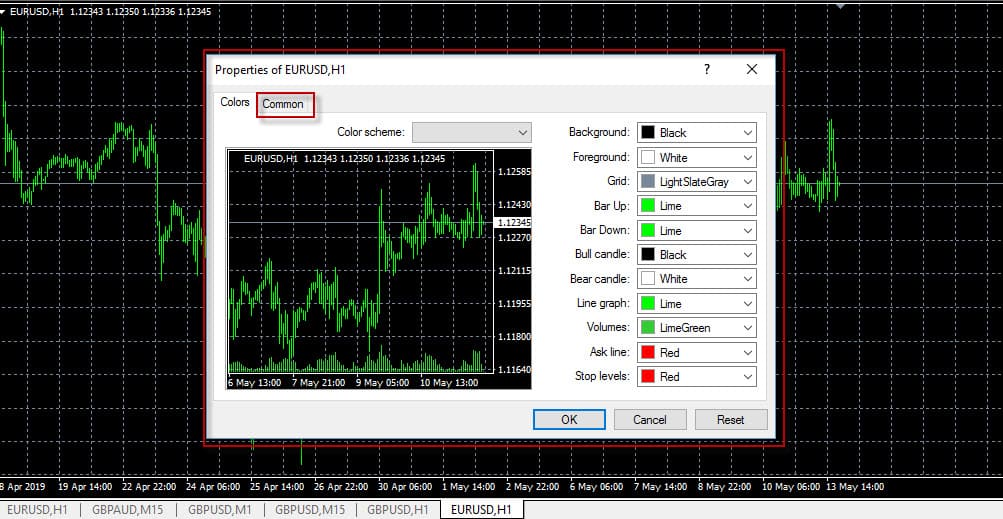Expand the Background color dropdown
Image resolution: width=1003 pixels, height=519 pixels.
tap(696, 133)
